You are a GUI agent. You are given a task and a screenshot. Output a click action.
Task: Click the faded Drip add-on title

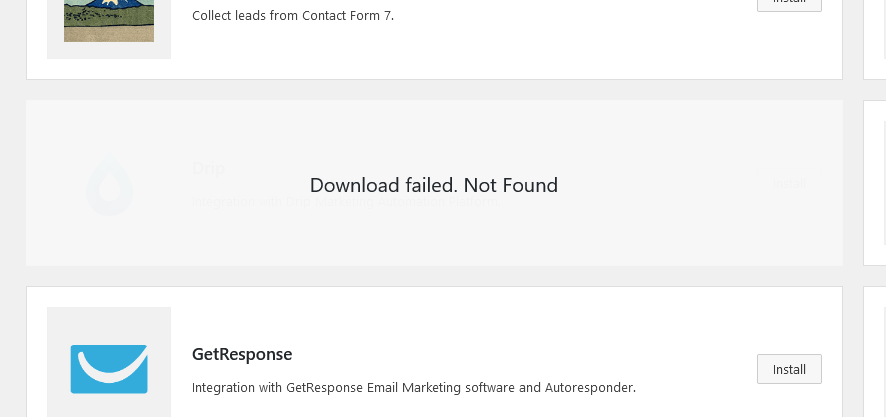(208, 168)
